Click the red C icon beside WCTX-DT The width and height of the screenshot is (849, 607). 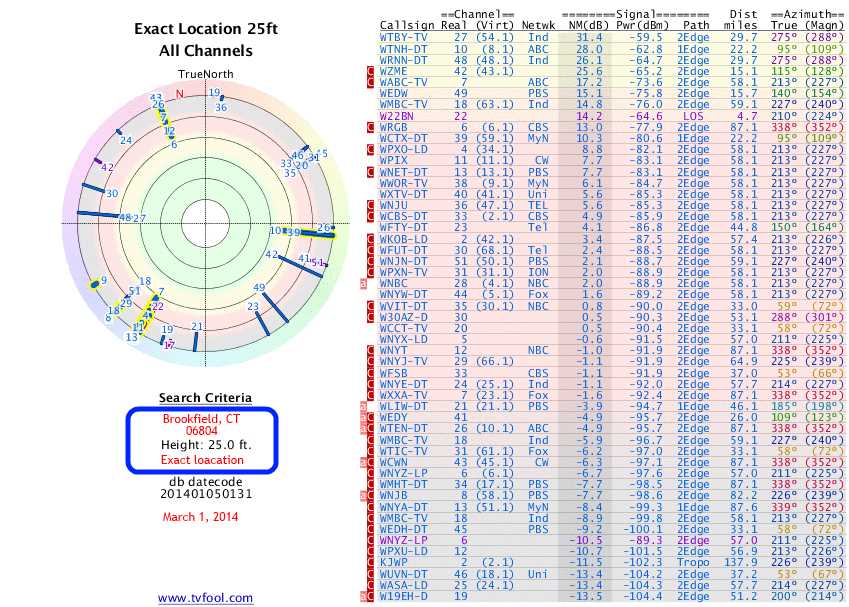[x=372, y=138]
